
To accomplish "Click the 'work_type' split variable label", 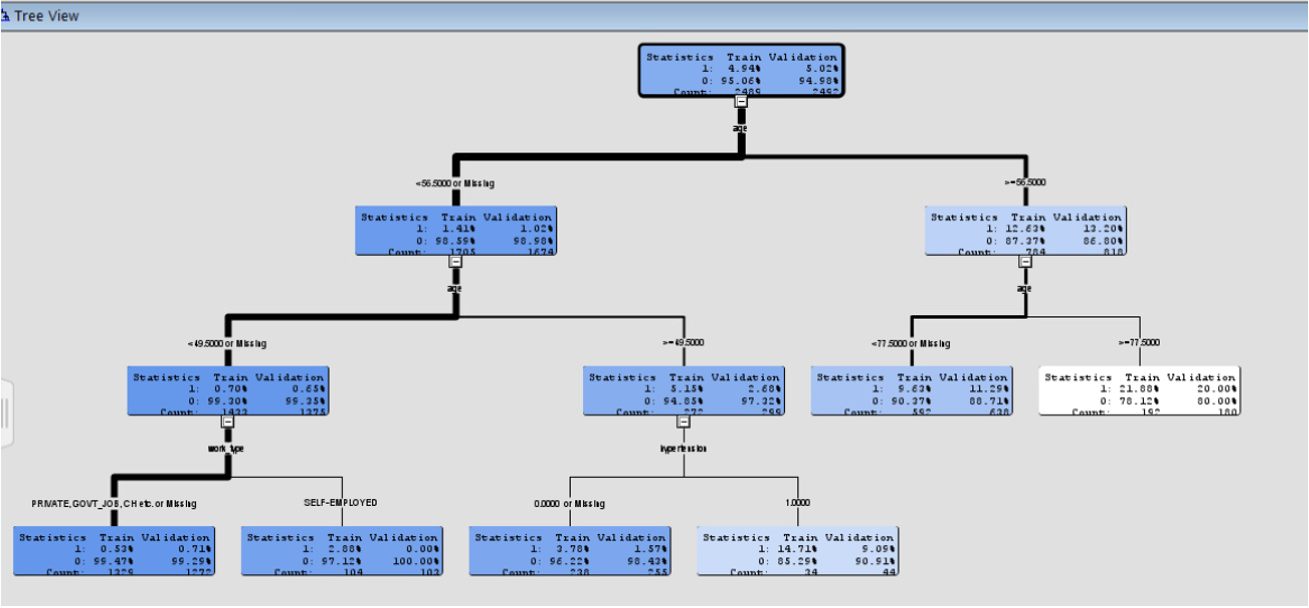I will (x=227, y=447).
